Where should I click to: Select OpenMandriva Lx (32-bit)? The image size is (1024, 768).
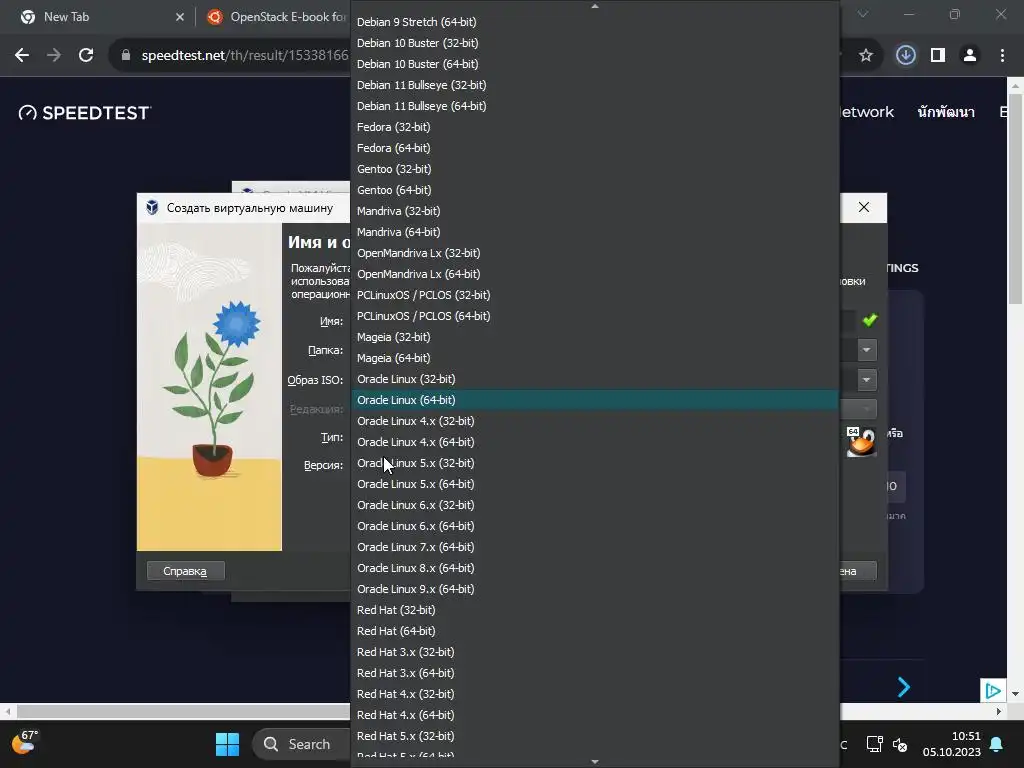tap(595, 253)
